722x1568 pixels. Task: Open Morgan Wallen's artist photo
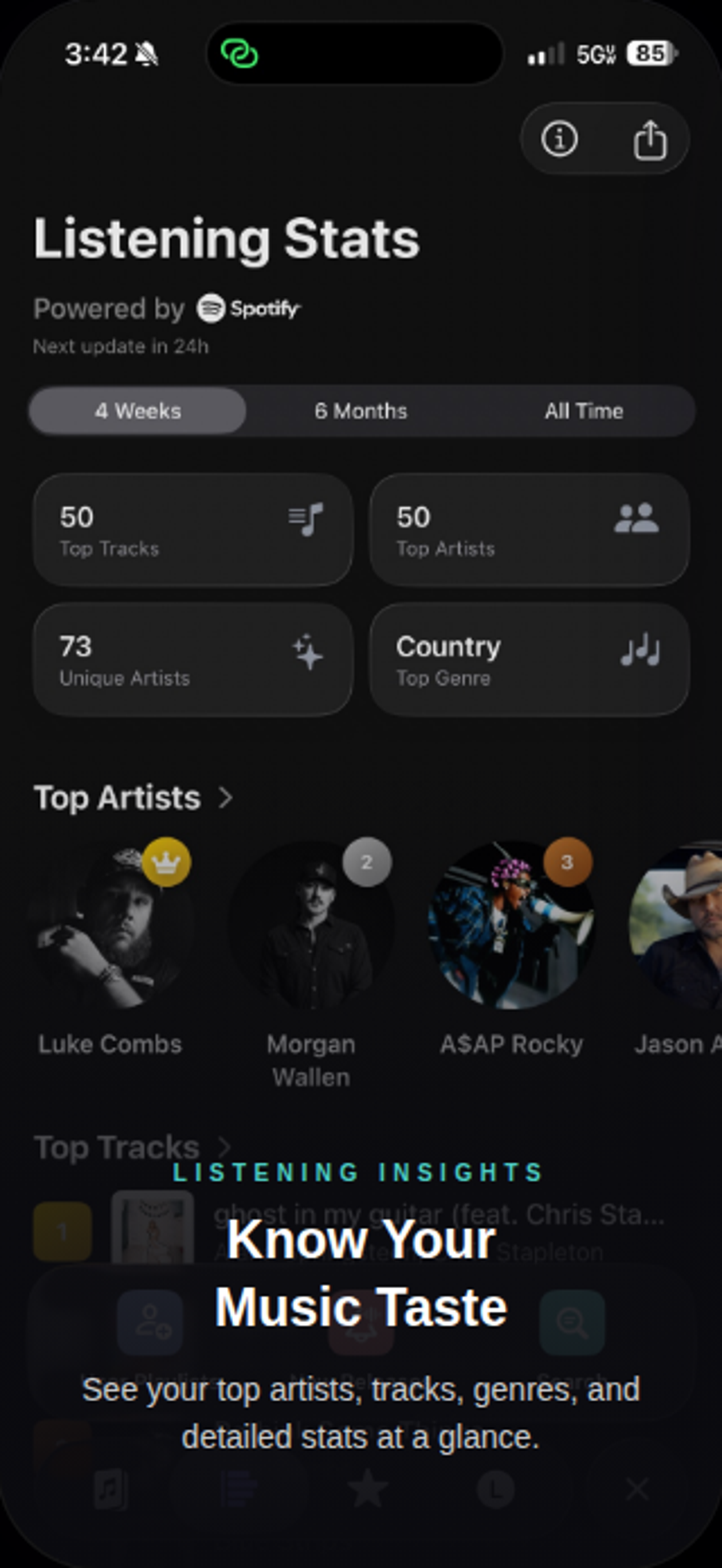click(311, 925)
